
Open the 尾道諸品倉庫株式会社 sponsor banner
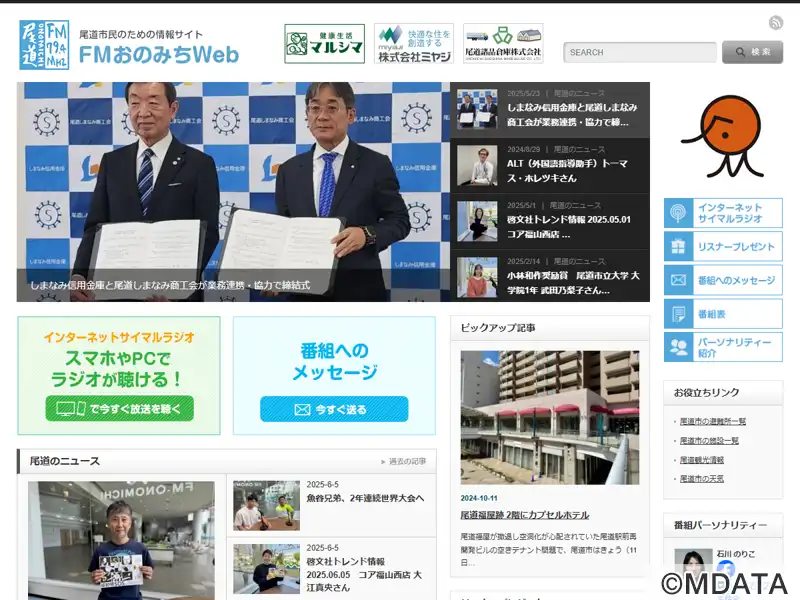pyautogui.click(x=503, y=44)
